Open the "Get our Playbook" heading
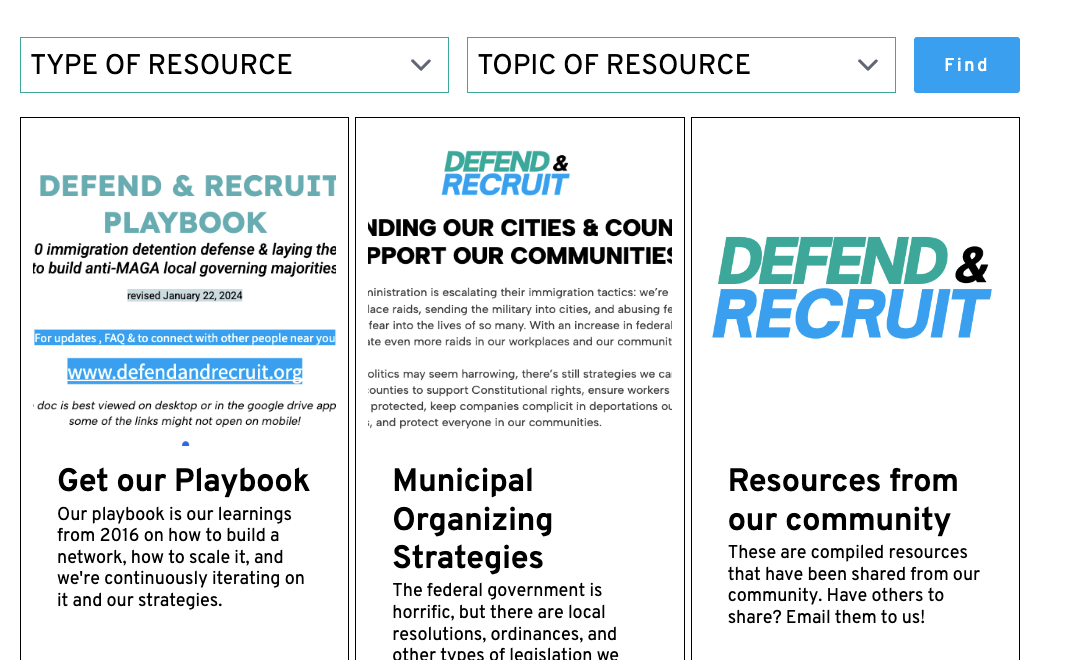 click(x=184, y=481)
